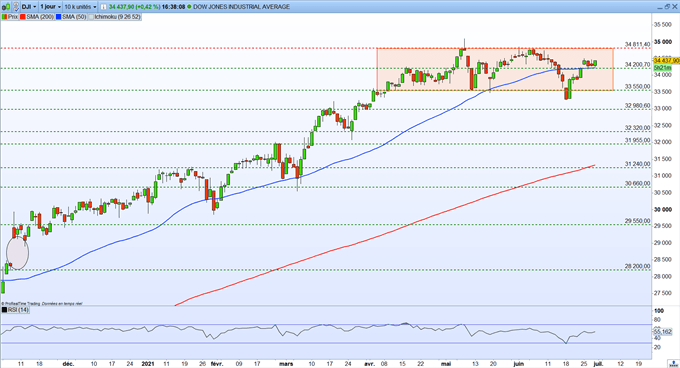
Task: Toggle the Ichimoku (9 26 52) indicator
Action: (115, 17)
